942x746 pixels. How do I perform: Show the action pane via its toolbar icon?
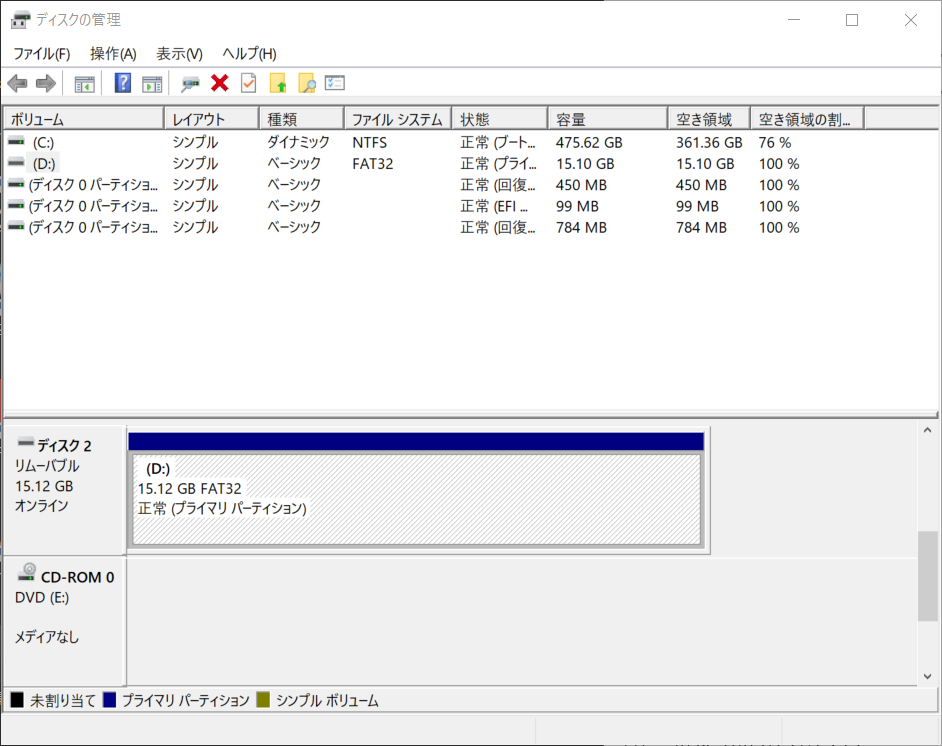tap(152, 83)
